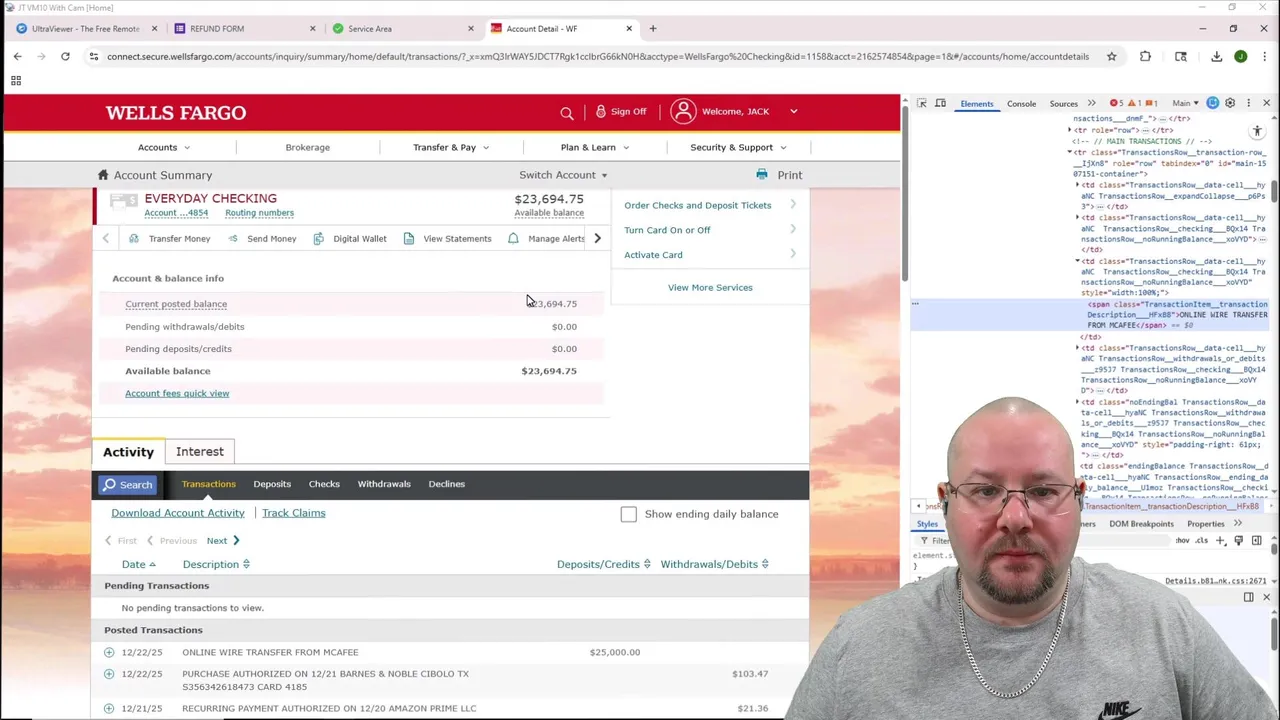This screenshot has height=720, width=1280.
Task: Switch to the DevTools Console tab
Action: click(x=1021, y=104)
